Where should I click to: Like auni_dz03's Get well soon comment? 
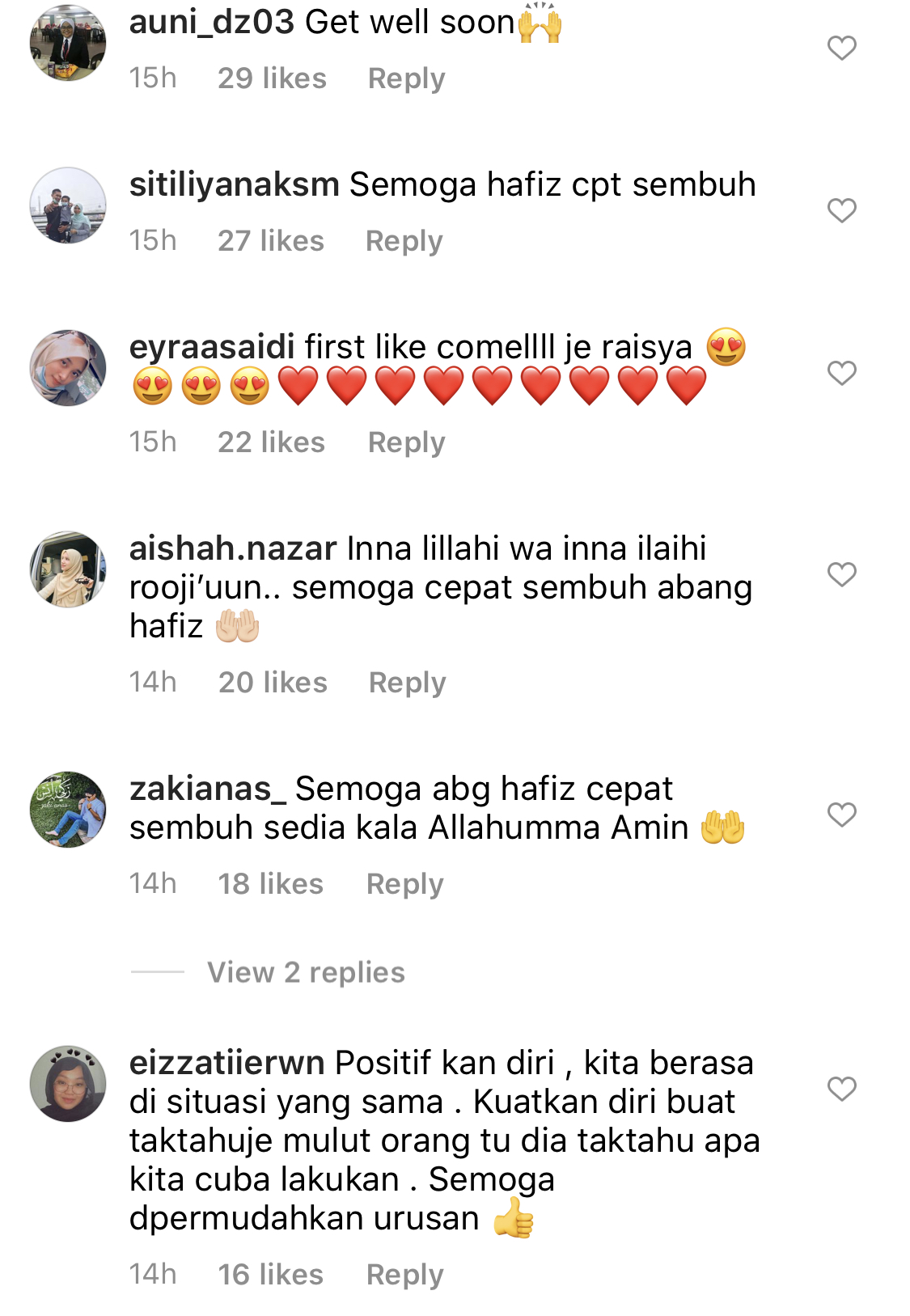[841, 48]
